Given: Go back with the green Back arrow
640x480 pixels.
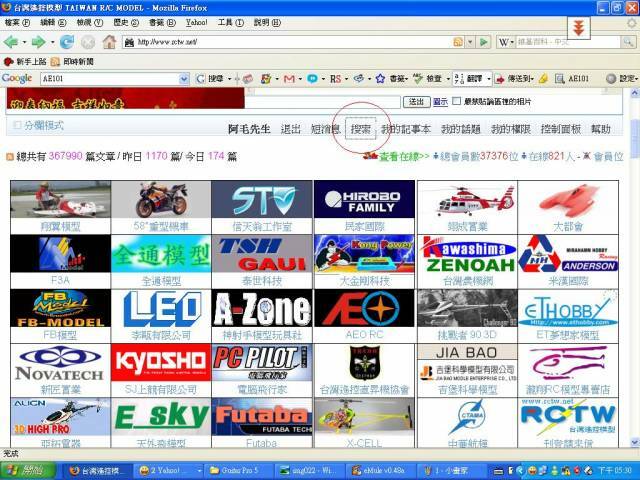Looking at the screenshot, I should [11, 42].
